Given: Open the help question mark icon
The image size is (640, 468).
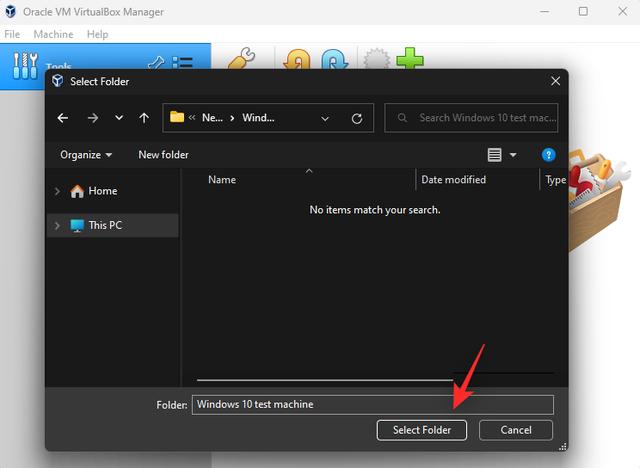Looking at the screenshot, I should pyautogui.click(x=548, y=155).
